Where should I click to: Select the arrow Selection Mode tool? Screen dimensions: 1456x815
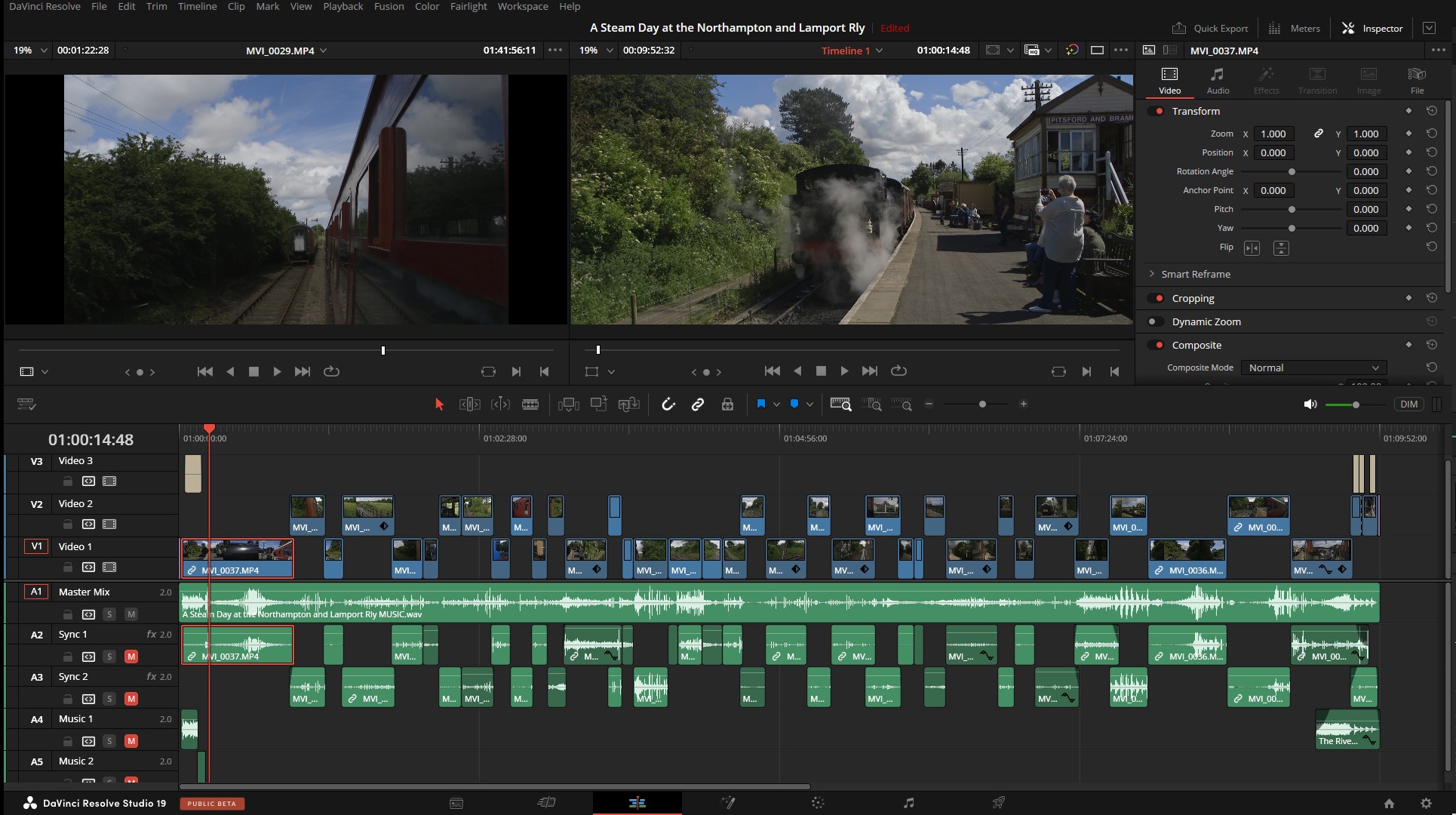coord(439,404)
